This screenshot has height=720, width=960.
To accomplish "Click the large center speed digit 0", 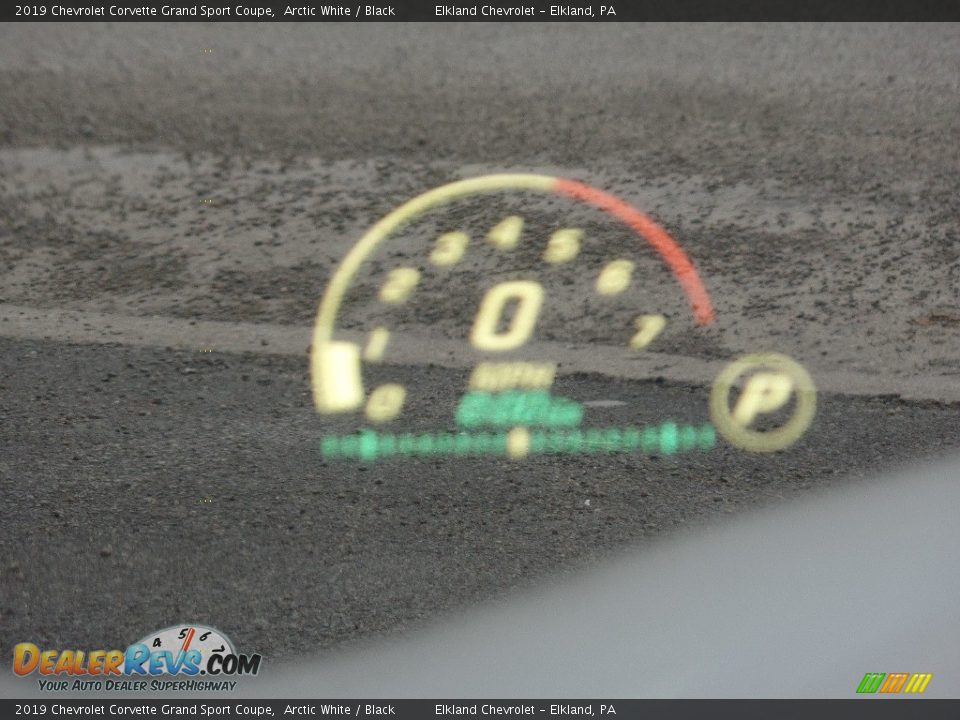I will 508,315.
